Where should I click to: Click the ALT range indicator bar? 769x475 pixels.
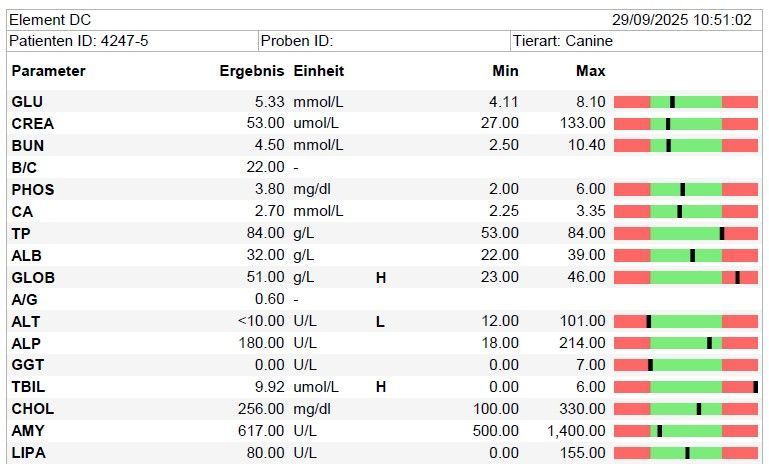(x=685, y=321)
